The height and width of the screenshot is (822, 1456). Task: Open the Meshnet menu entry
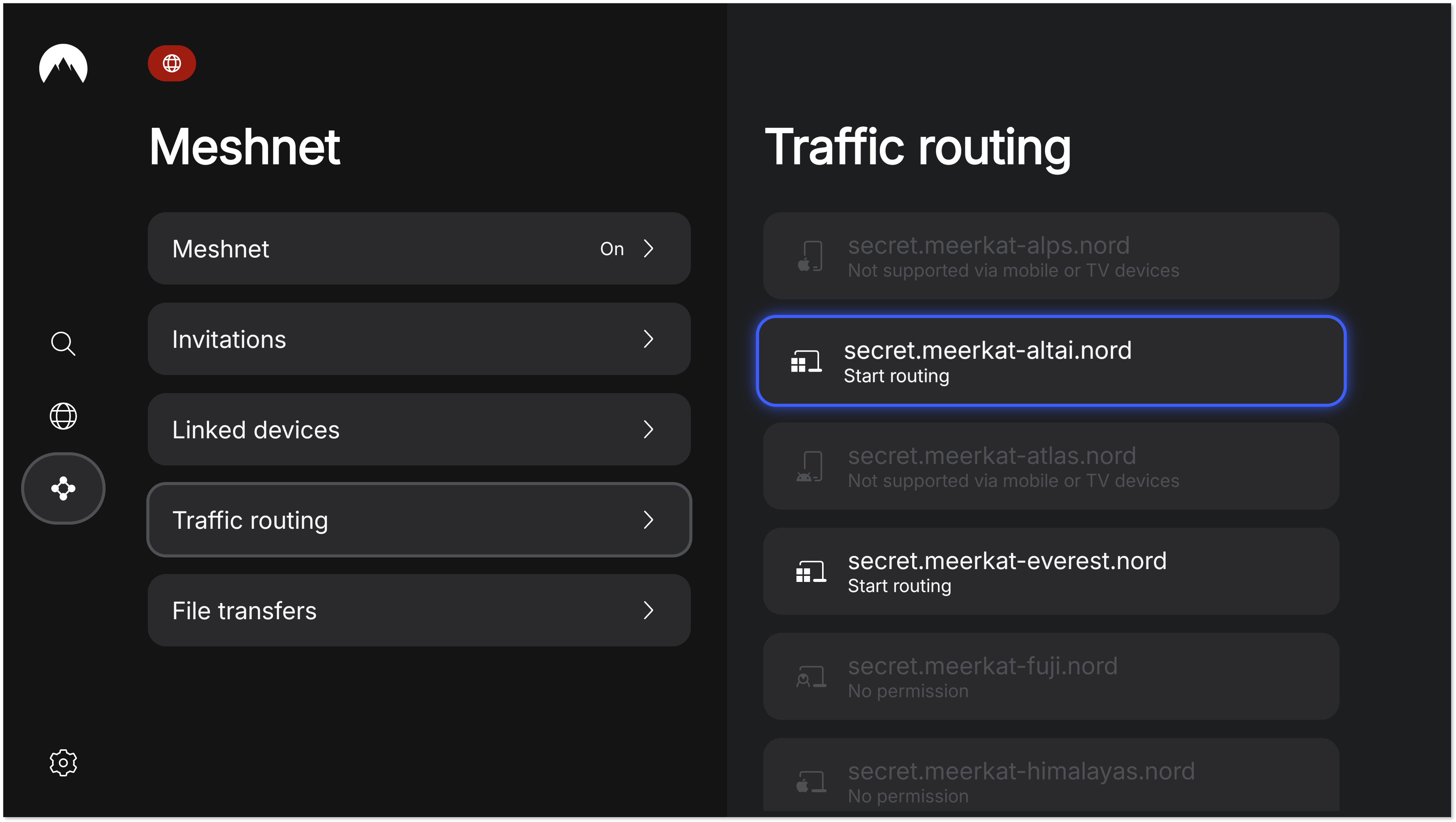(418, 249)
